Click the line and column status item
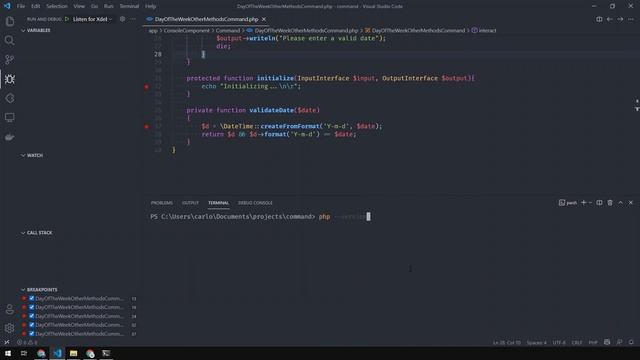This screenshot has height=360, width=640. (x=507, y=342)
